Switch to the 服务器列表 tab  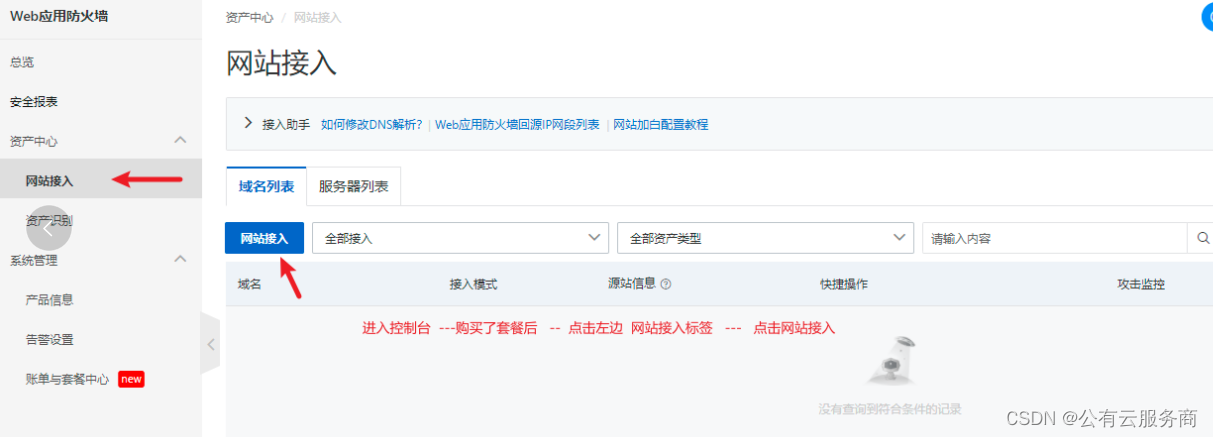click(x=353, y=186)
